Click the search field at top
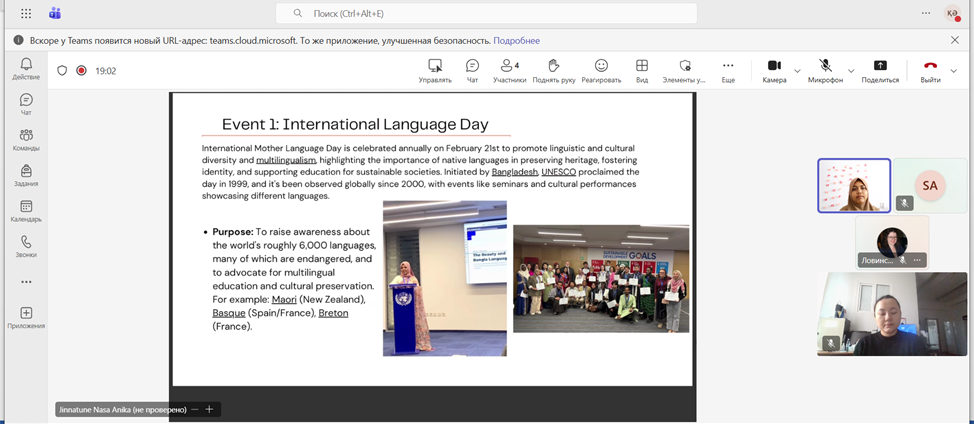This screenshot has height=424, width=974. 486,13
